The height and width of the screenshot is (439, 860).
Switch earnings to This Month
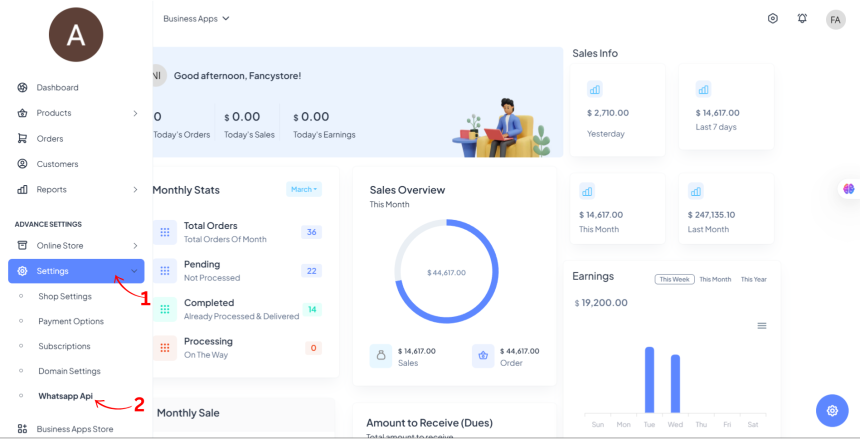tap(715, 279)
